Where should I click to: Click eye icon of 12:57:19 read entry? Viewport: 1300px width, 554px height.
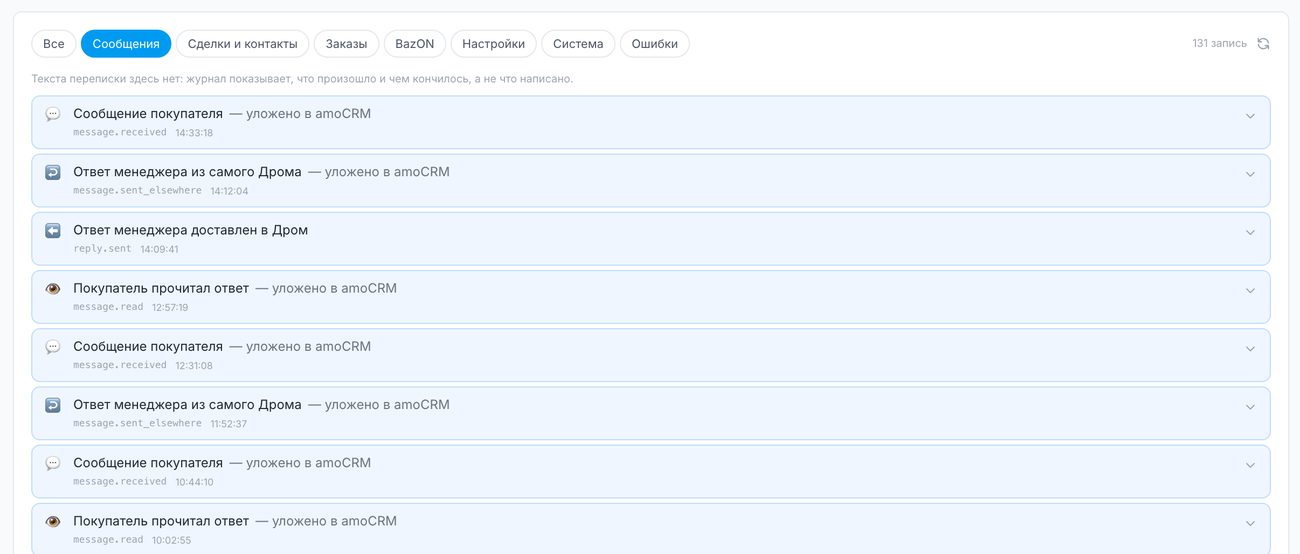[x=53, y=288]
